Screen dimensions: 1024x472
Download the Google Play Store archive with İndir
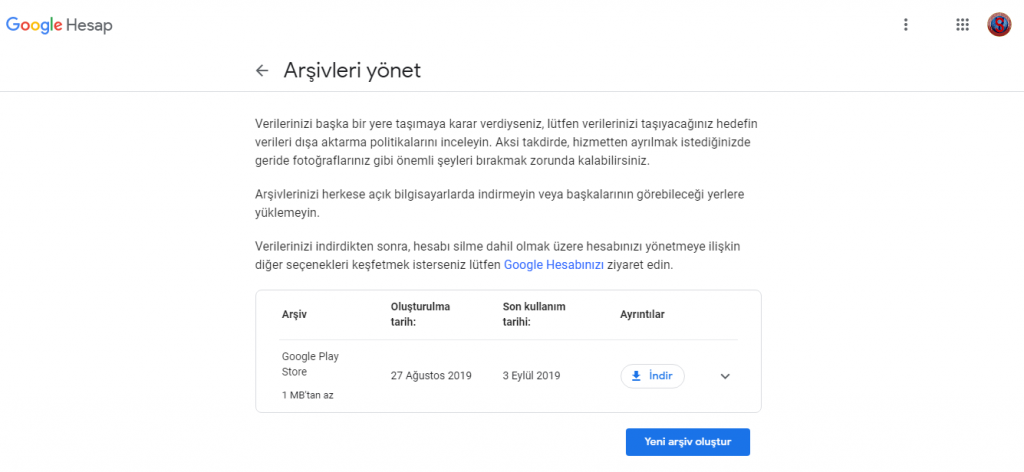(x=652, y=376)
